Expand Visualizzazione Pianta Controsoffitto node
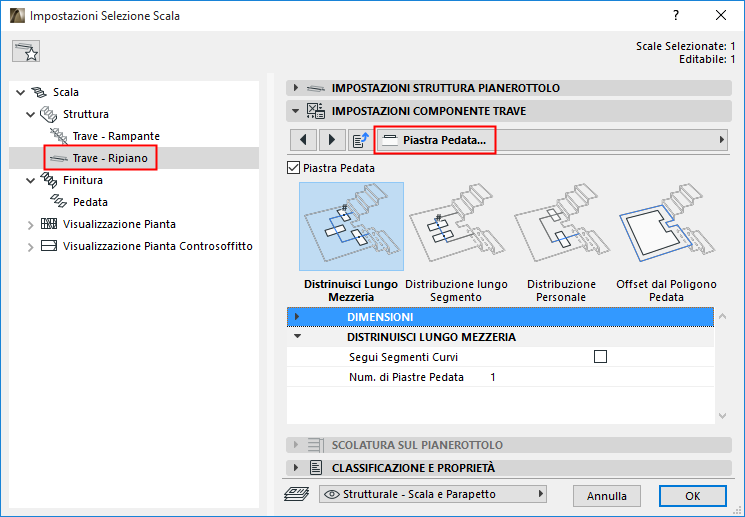This screenshot has height=517, width=745. click(30, 247)
